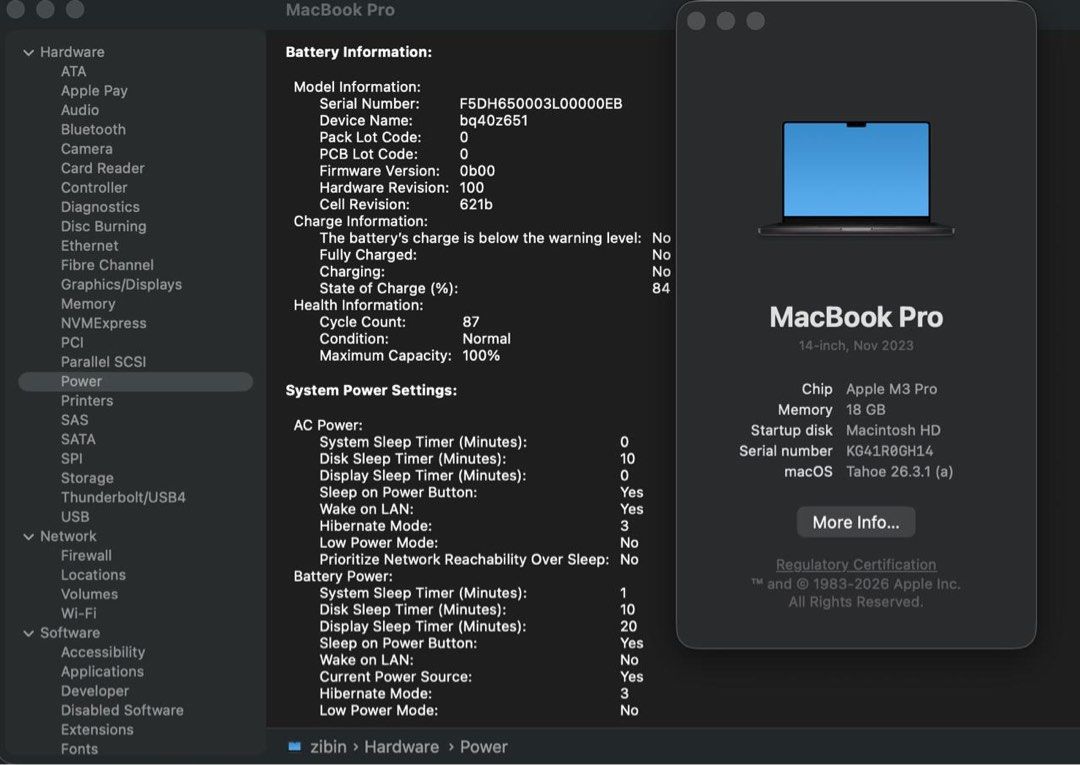1080x765 pixels.
Task: Select SAS in the sidebar
Action: (x=74, y=420)
